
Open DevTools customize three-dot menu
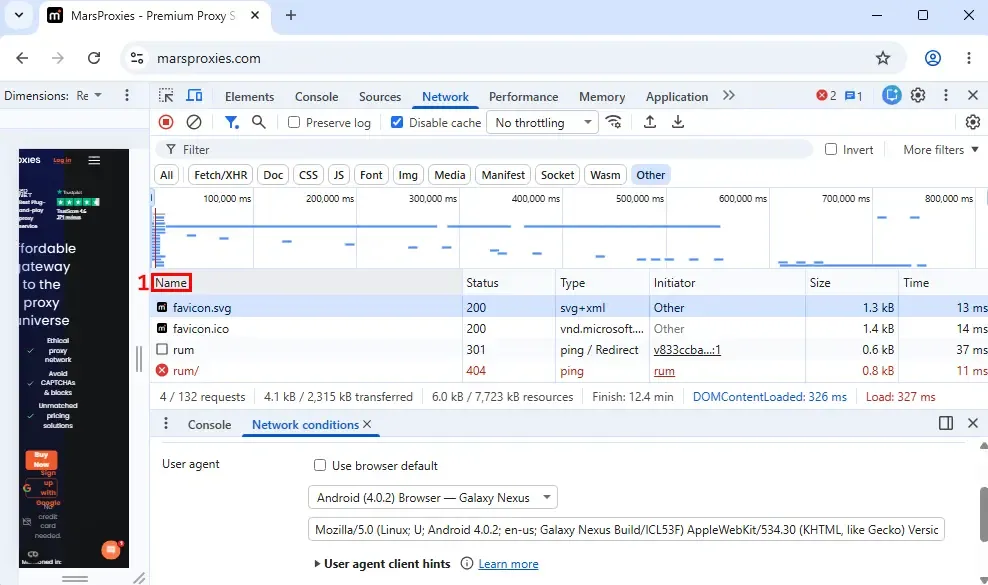[x=946, y=95]
